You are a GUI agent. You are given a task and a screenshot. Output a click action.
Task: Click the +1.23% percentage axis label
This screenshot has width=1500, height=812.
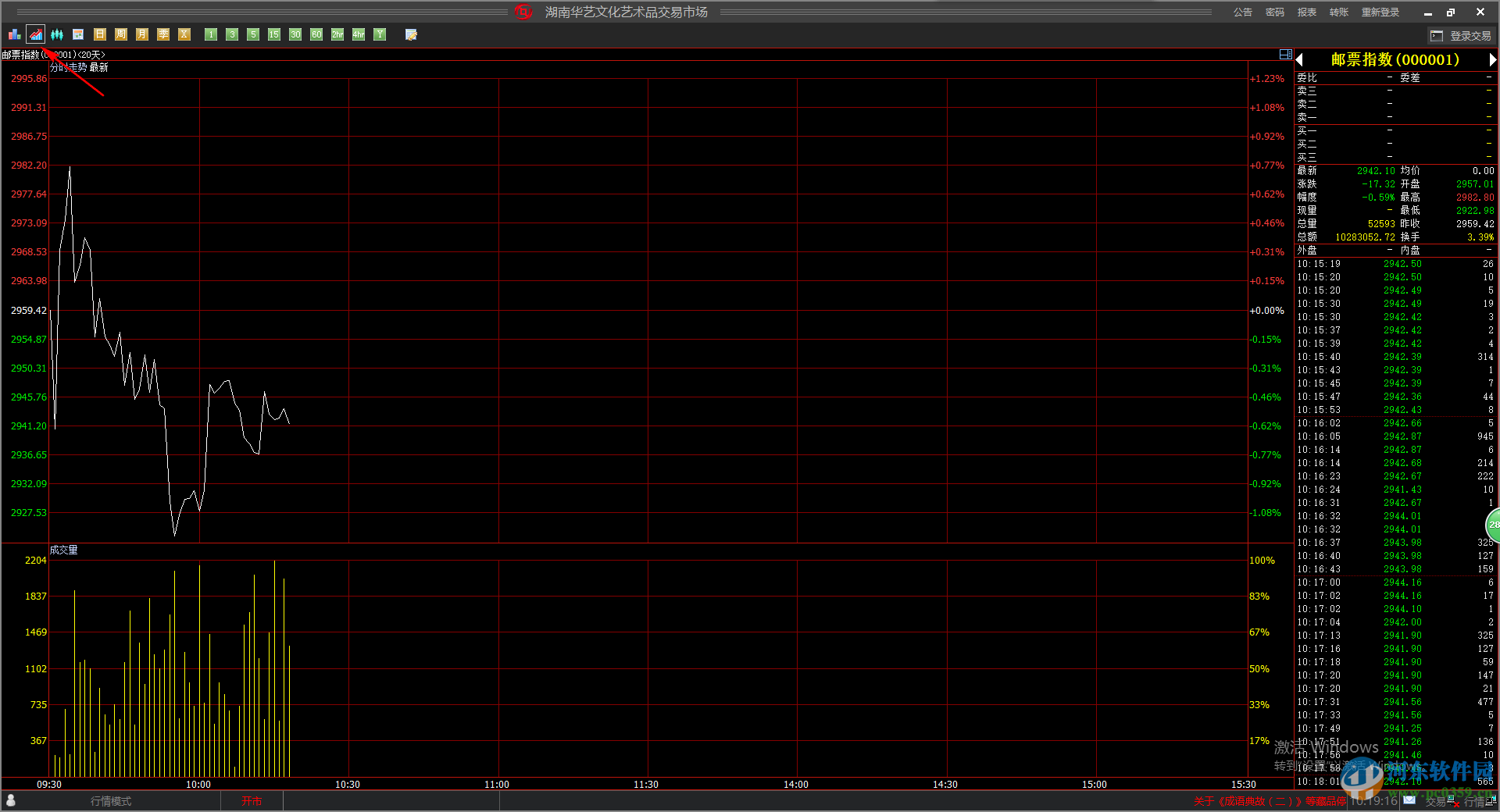(1266, 79)
